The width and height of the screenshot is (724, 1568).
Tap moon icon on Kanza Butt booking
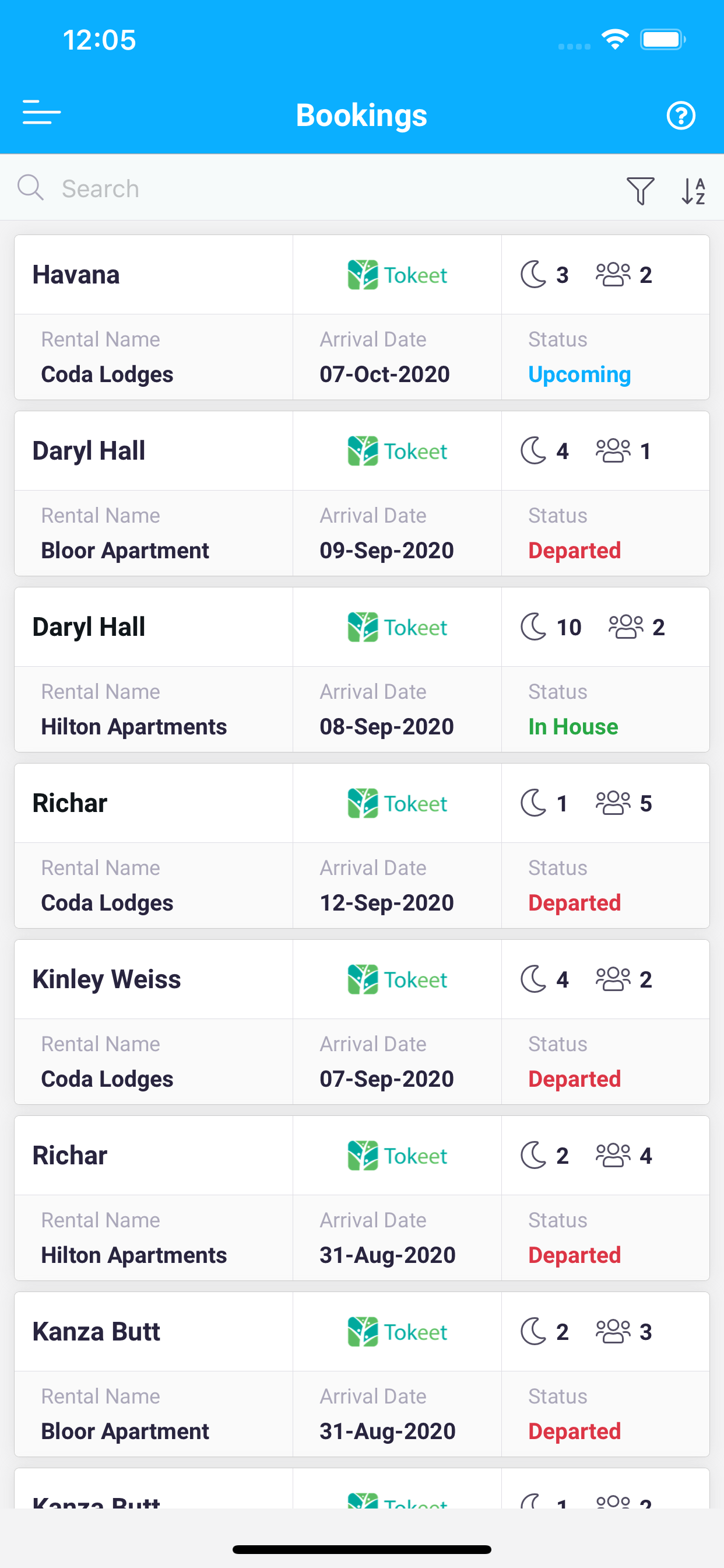pos(533,1331)
